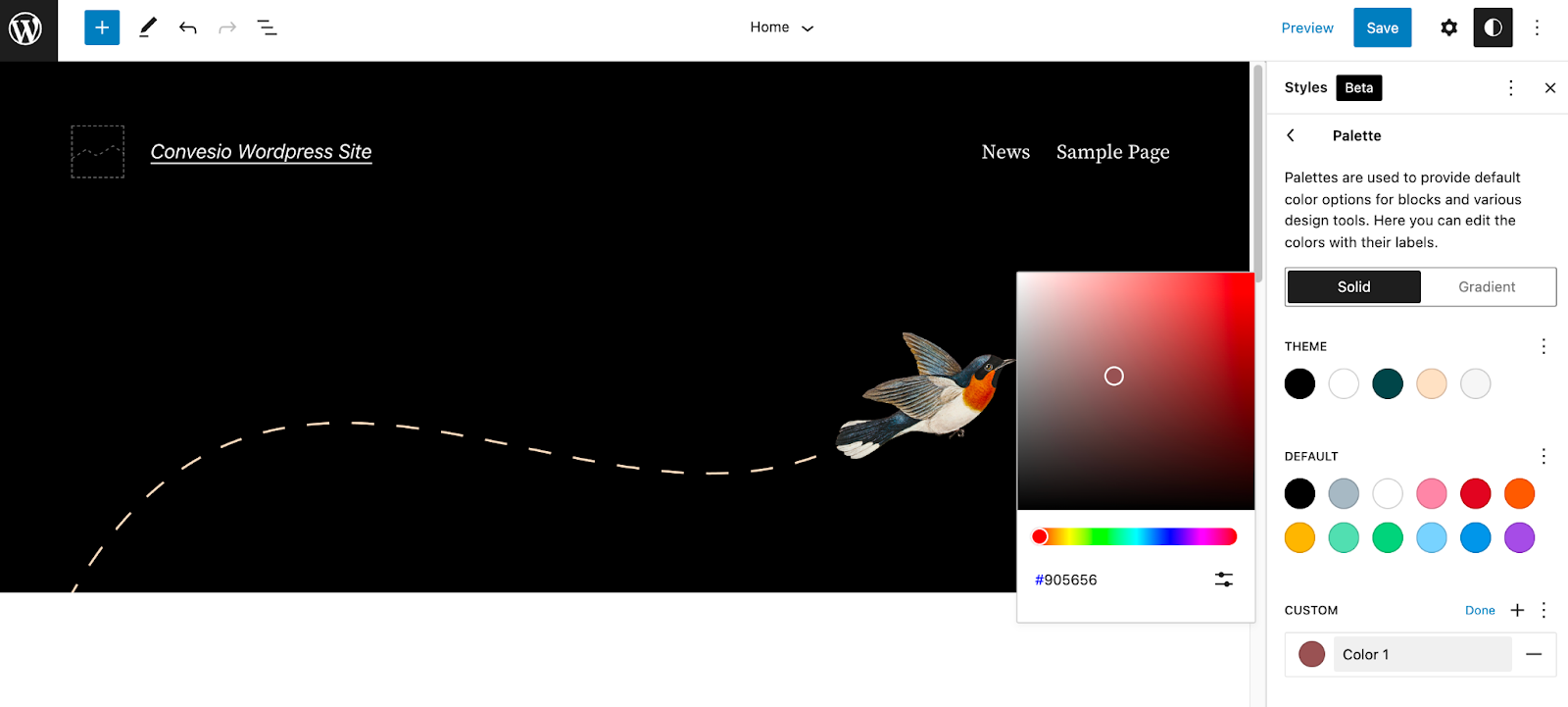This screenshot has height=707, width=1568.
Task: Select the purple Default color swatch
Action: click(x=1520, y=537)
